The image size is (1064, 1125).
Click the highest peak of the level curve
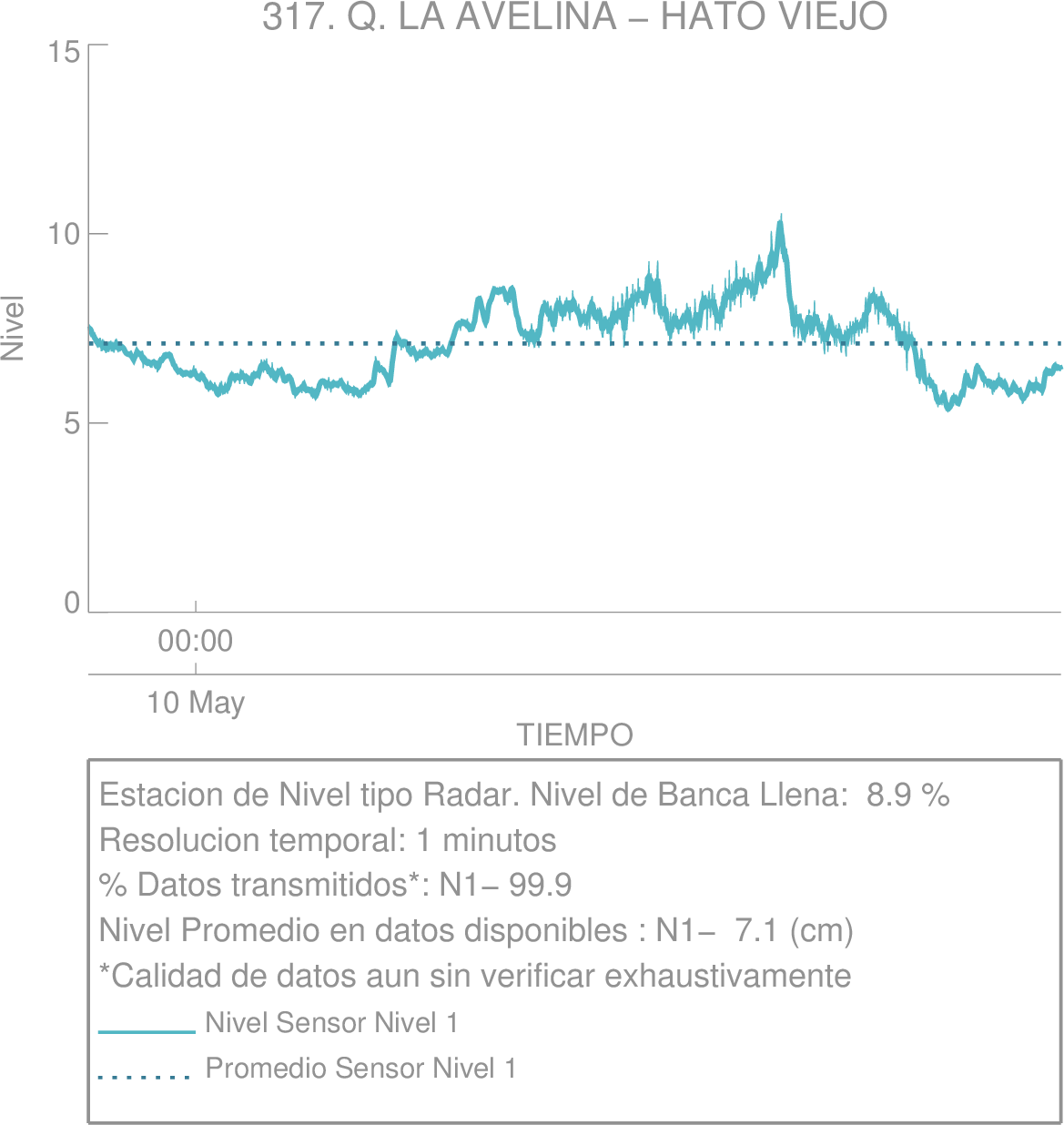(780, 219)
